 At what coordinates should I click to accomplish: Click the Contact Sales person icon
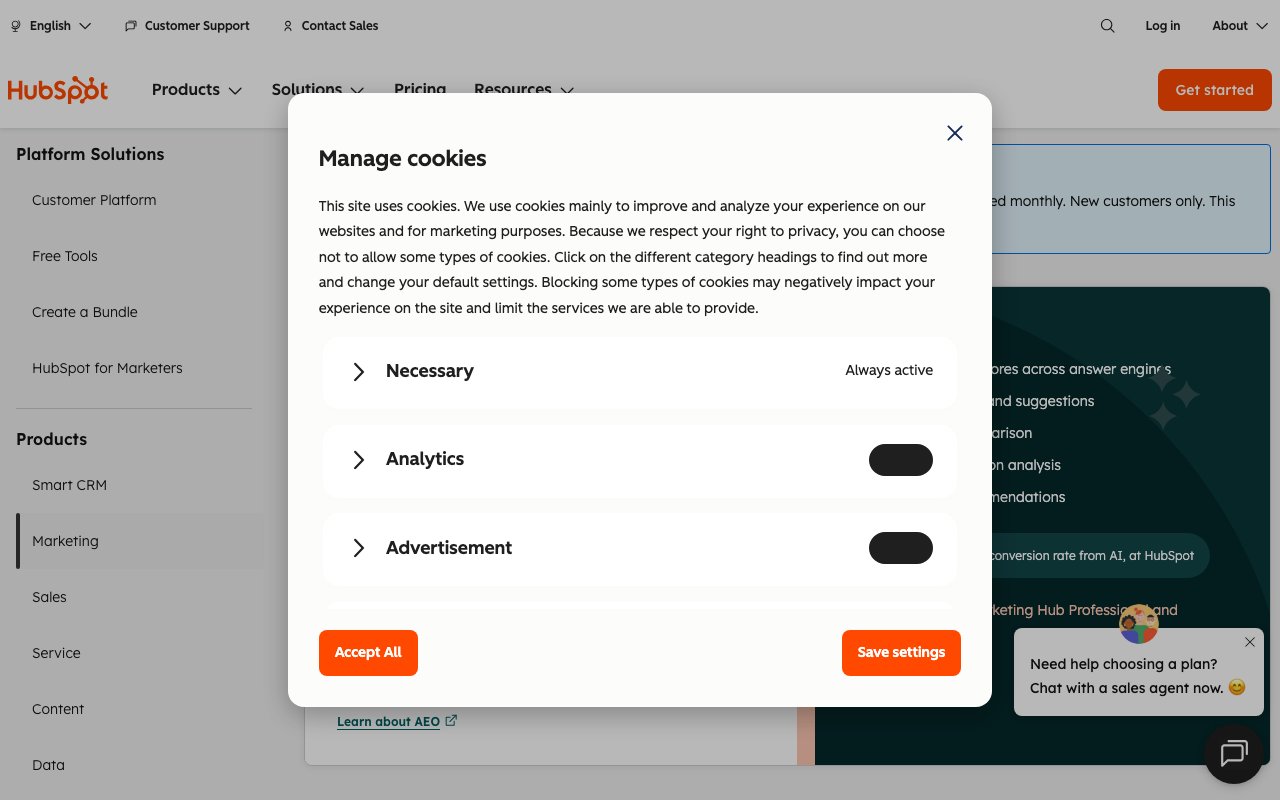pos(288,26)
